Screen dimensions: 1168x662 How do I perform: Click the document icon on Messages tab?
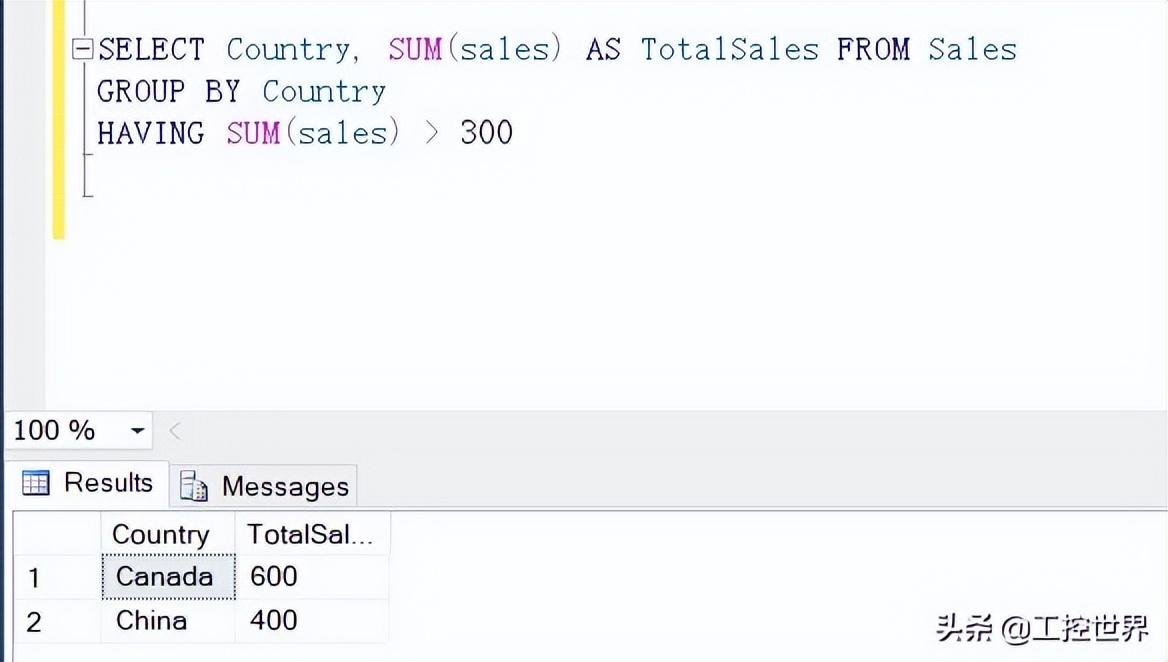pyautogui.click(x=194, y=487)
